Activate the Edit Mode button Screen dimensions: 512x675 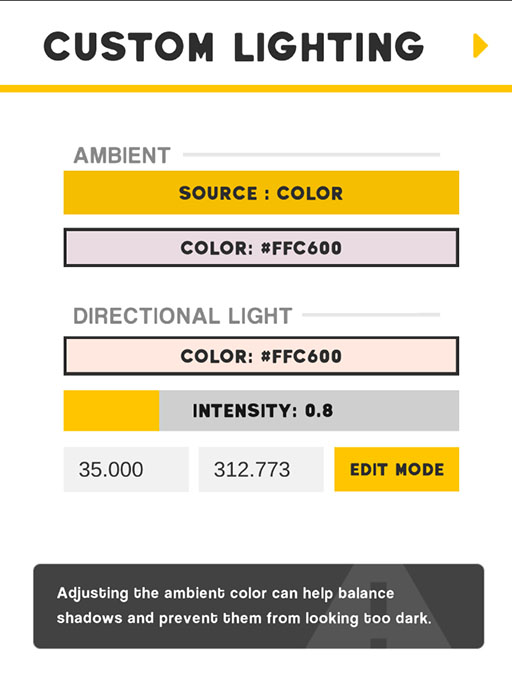click(397, 469)
